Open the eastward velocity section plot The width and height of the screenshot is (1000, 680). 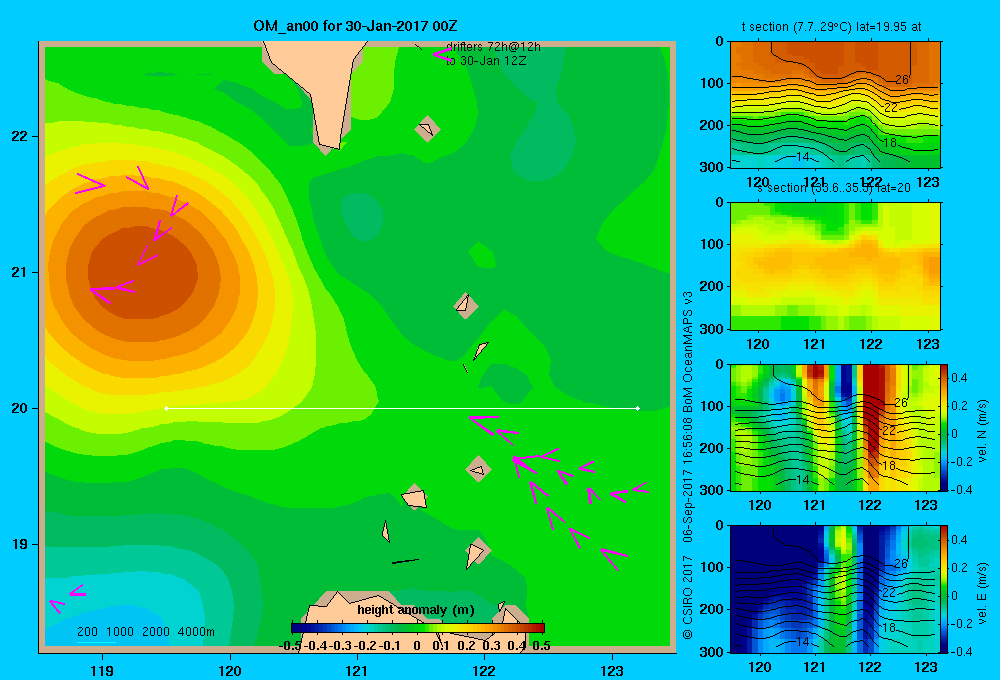click(835, 589)
